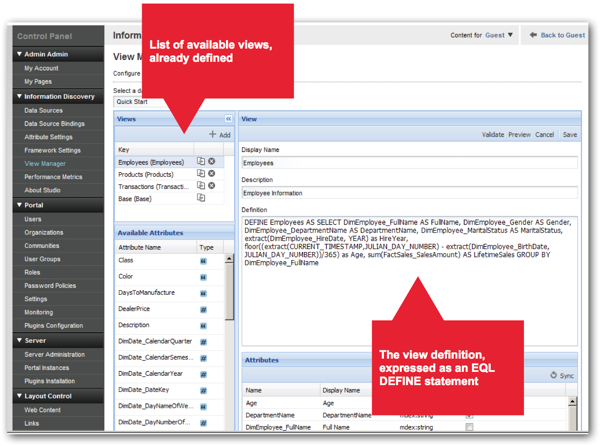Open About Studio page

click(42, 190)
